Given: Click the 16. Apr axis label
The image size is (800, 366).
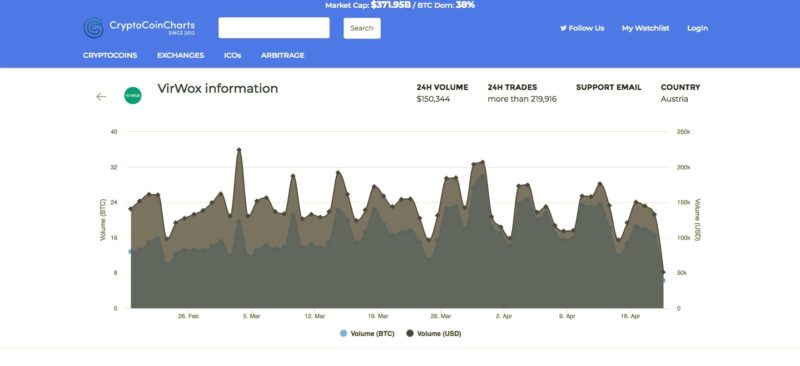Looking at the screenshot, I should pos(631,316).
